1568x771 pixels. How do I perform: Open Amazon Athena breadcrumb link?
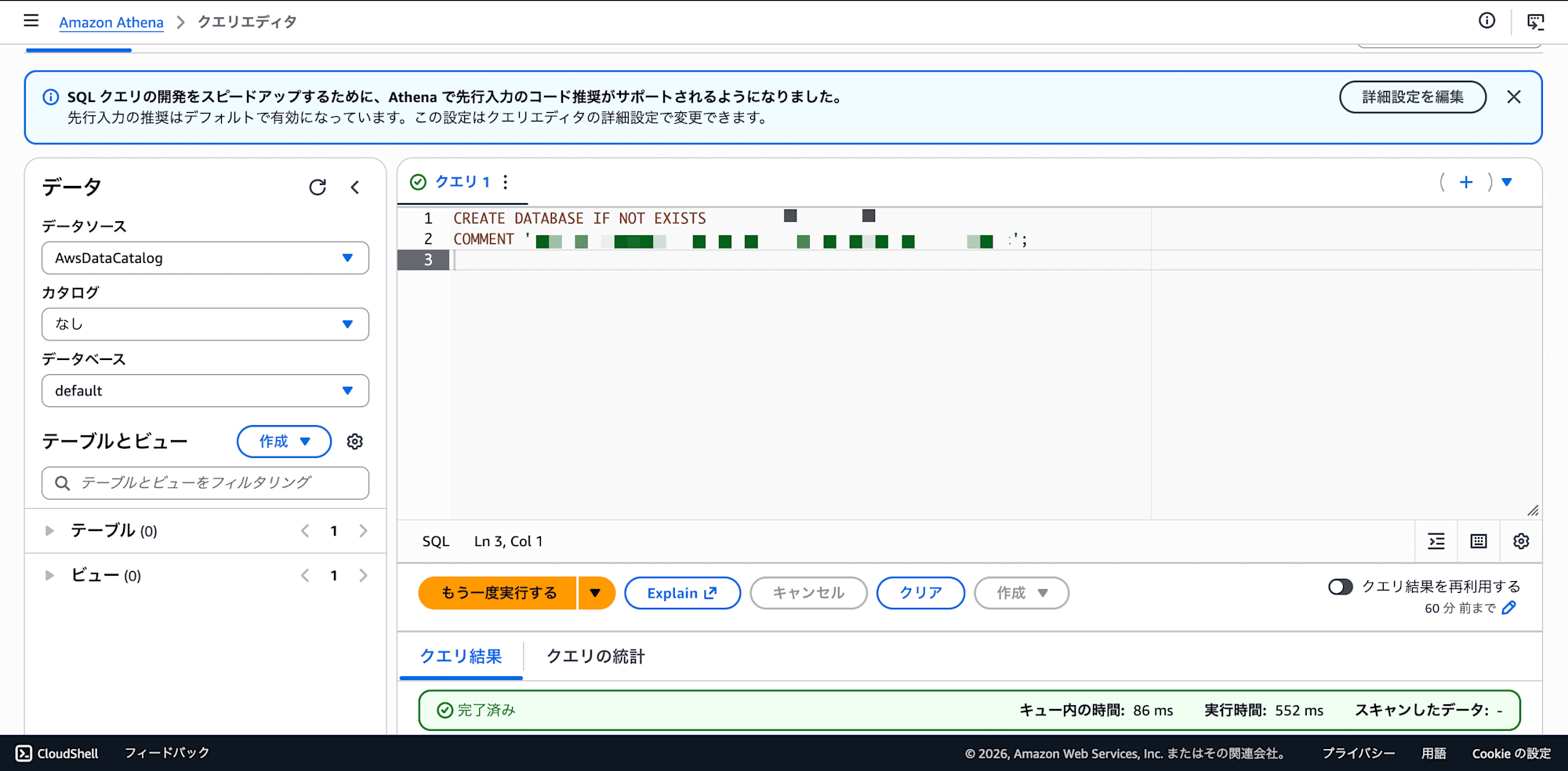click(x=111, y=22)
